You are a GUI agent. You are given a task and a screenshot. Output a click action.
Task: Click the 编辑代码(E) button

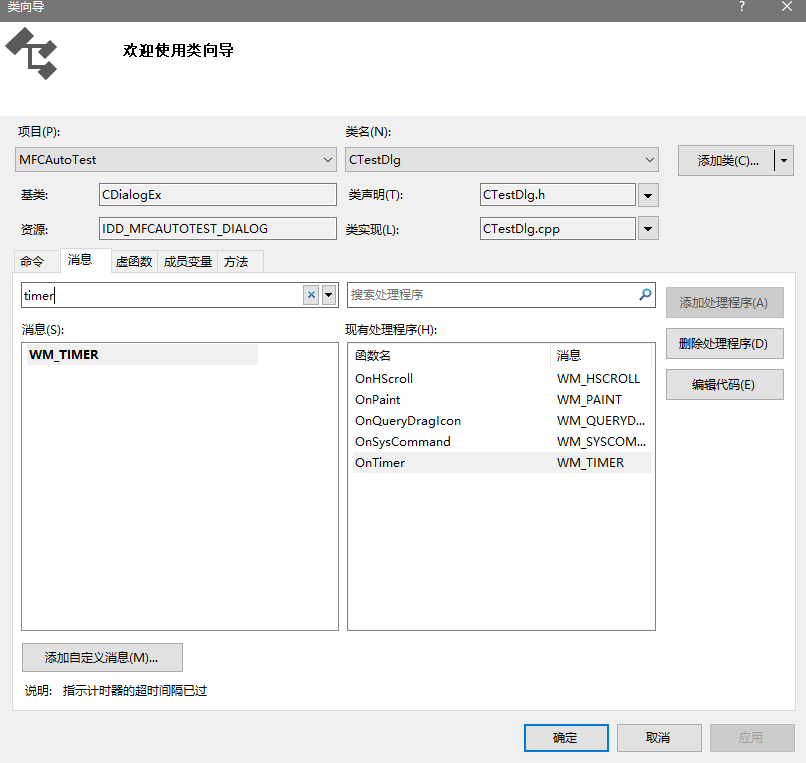[724, 384]
